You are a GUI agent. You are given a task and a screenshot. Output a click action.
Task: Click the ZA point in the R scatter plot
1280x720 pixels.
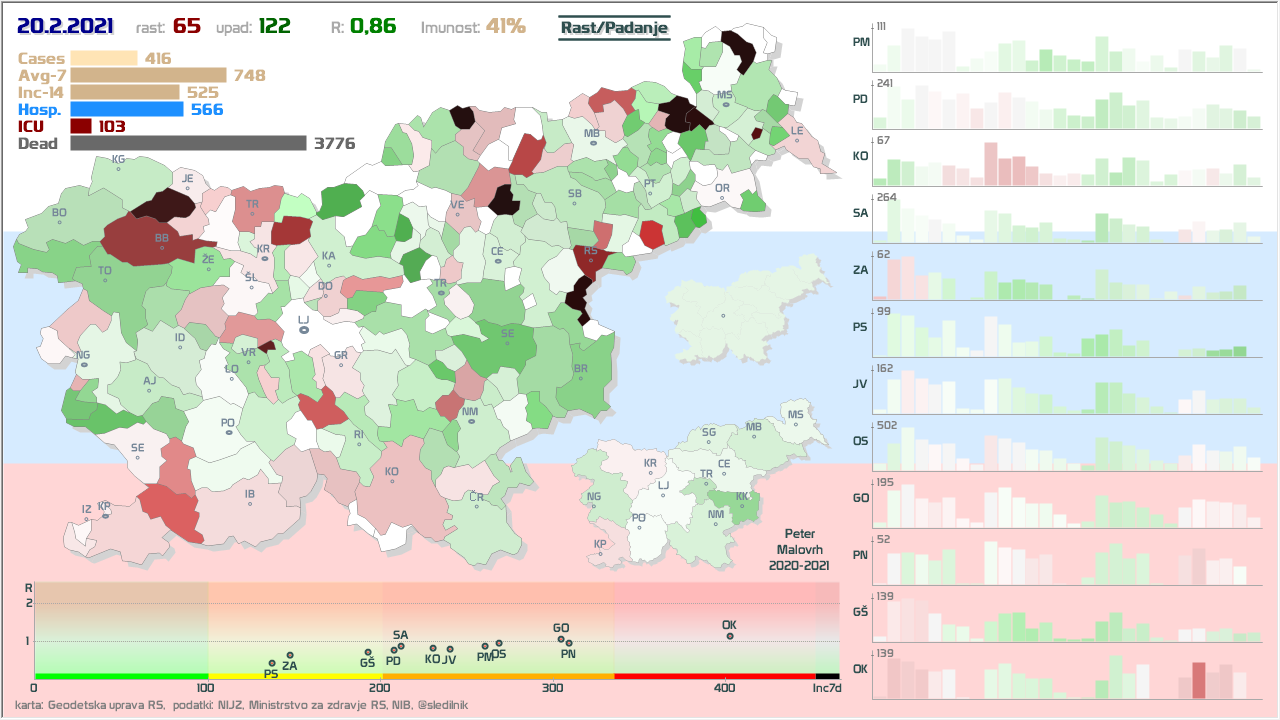pyautogui.click(x=290, y=656)
